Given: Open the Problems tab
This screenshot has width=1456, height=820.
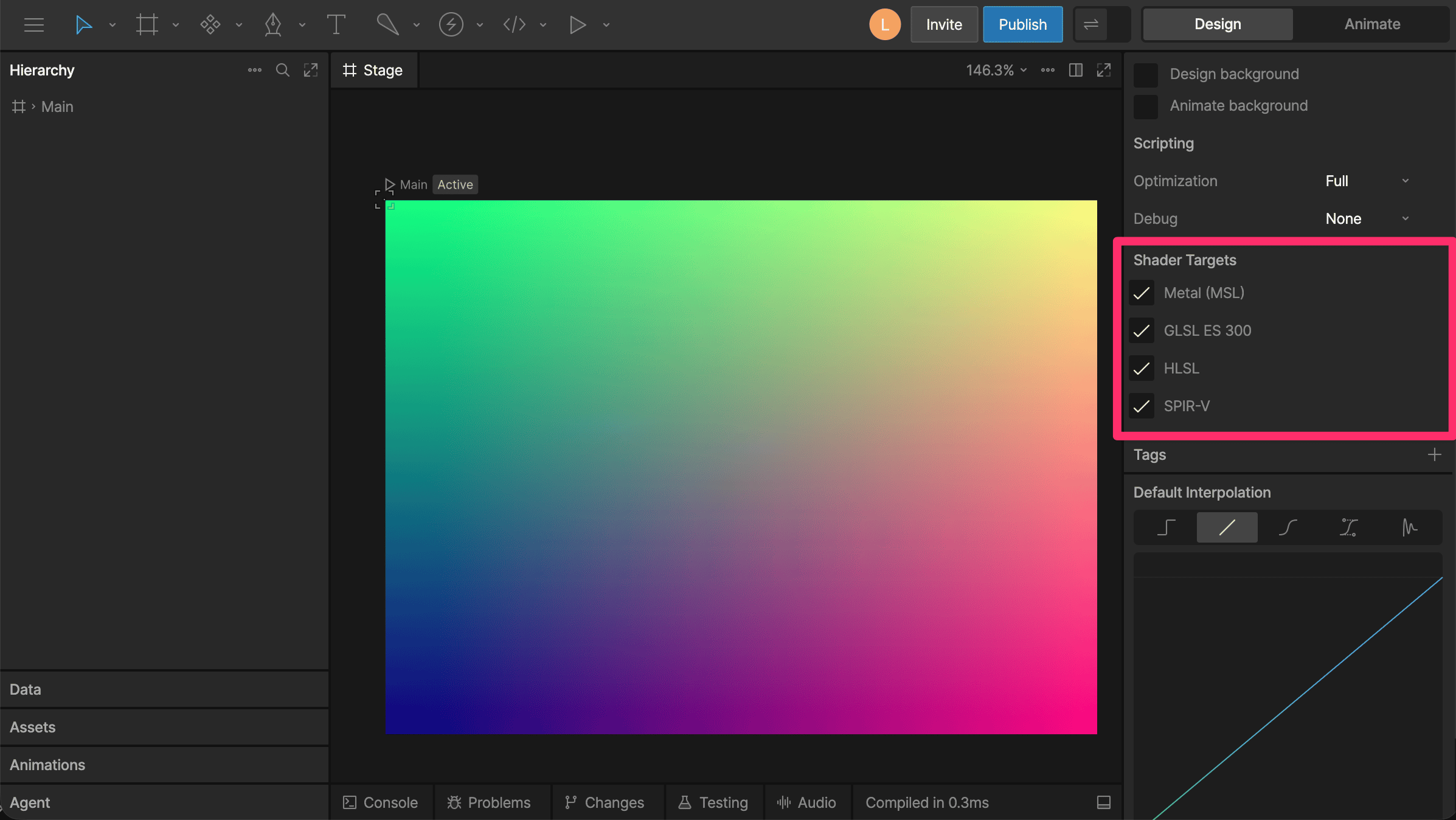Looking at the screenshot, I should click(489, 803).
